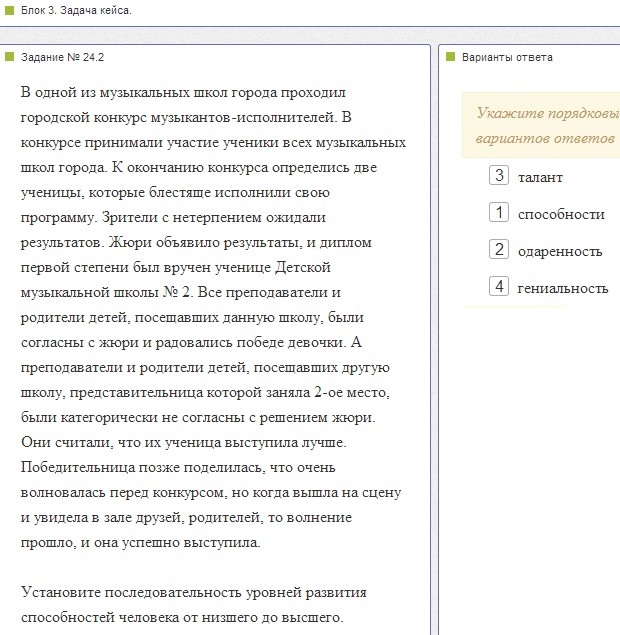Click the question line starting Установите последовательность
This screenshot has width=620, height=635.
194,592
